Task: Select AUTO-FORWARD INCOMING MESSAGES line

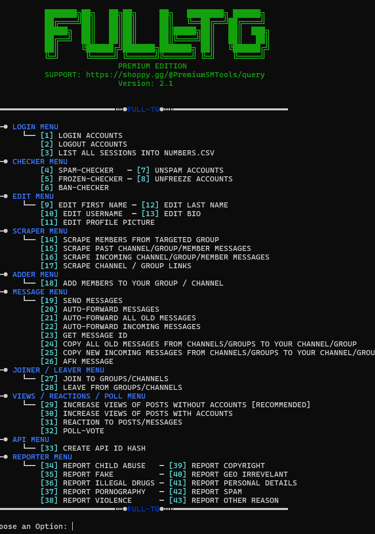Action: point(121,327)
